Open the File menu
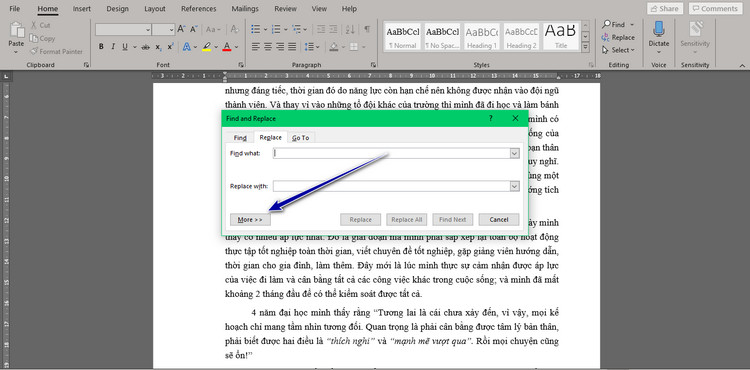This screenshot has height=370, width=750. pyautogui.click(x=14, y=9)
